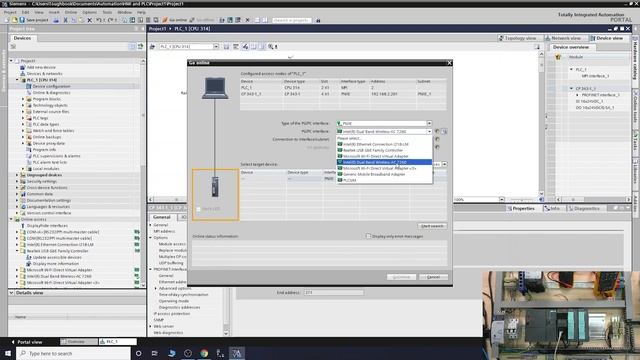Viewport: 640px width, 360px height.
Task: Click the End address input field
Action: point(333,292)
